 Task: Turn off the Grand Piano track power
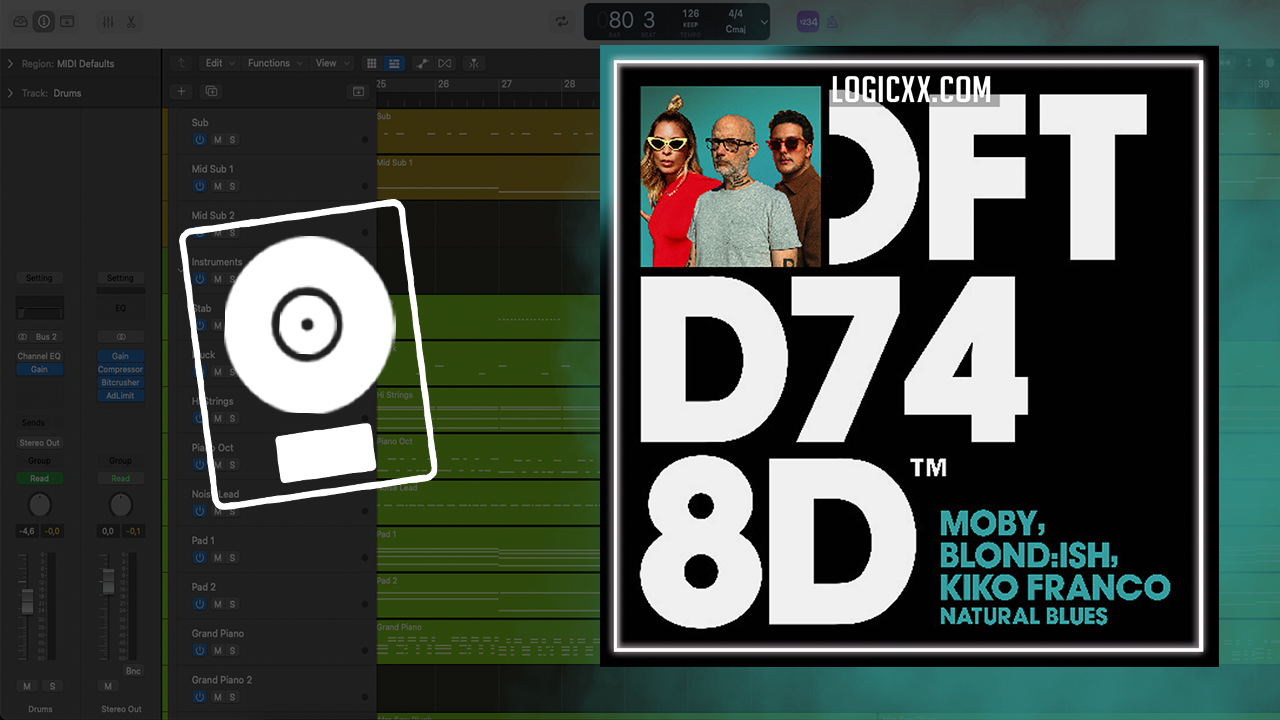coord(199,650)
